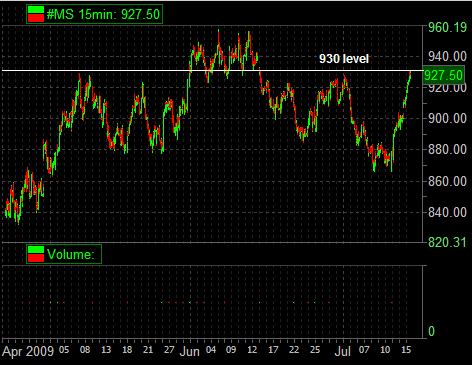
Task: Click the '08' date axis label
Action: [85, 350]
